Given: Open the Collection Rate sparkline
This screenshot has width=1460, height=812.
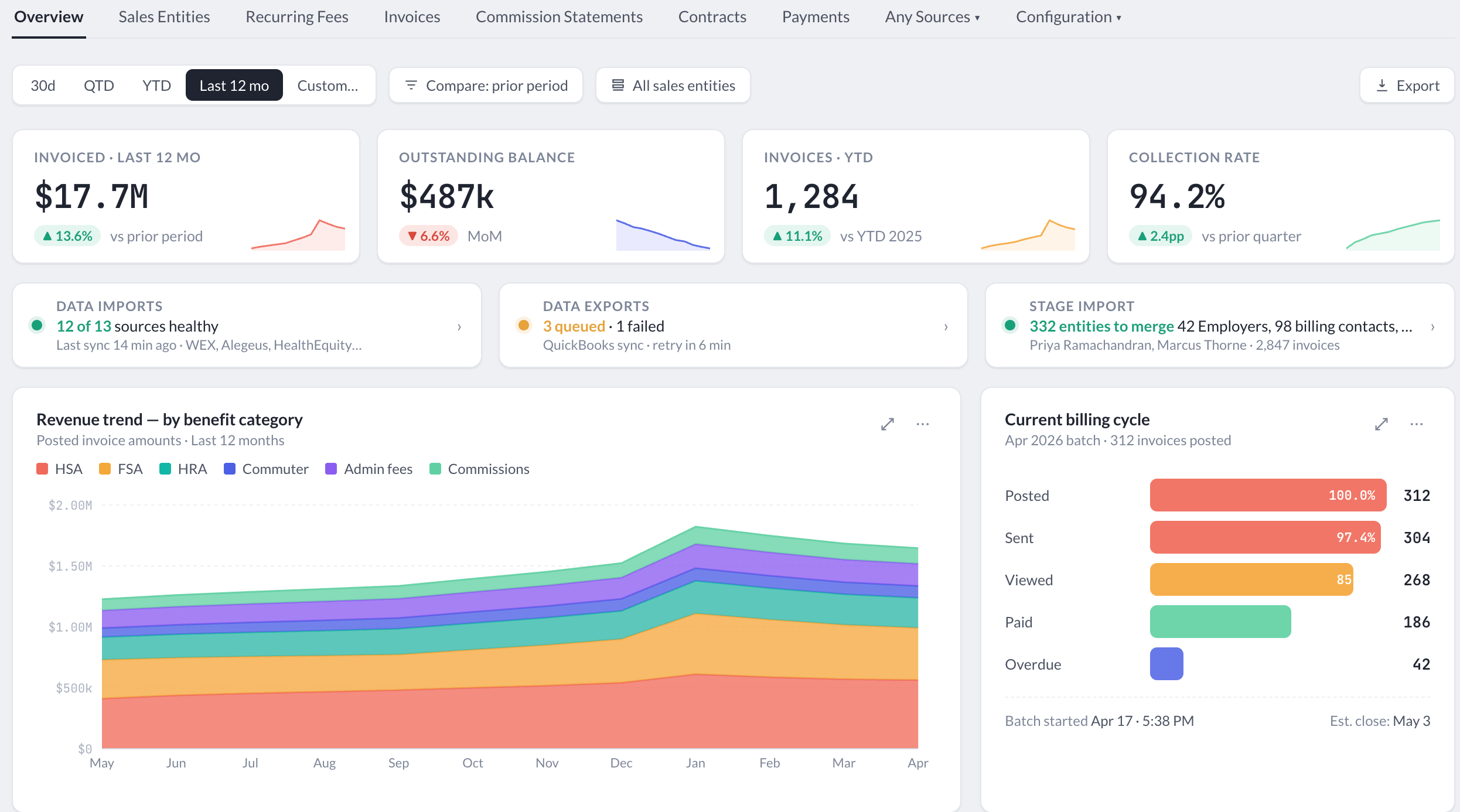Looking at the screenshot, I should coord(1393,234).
